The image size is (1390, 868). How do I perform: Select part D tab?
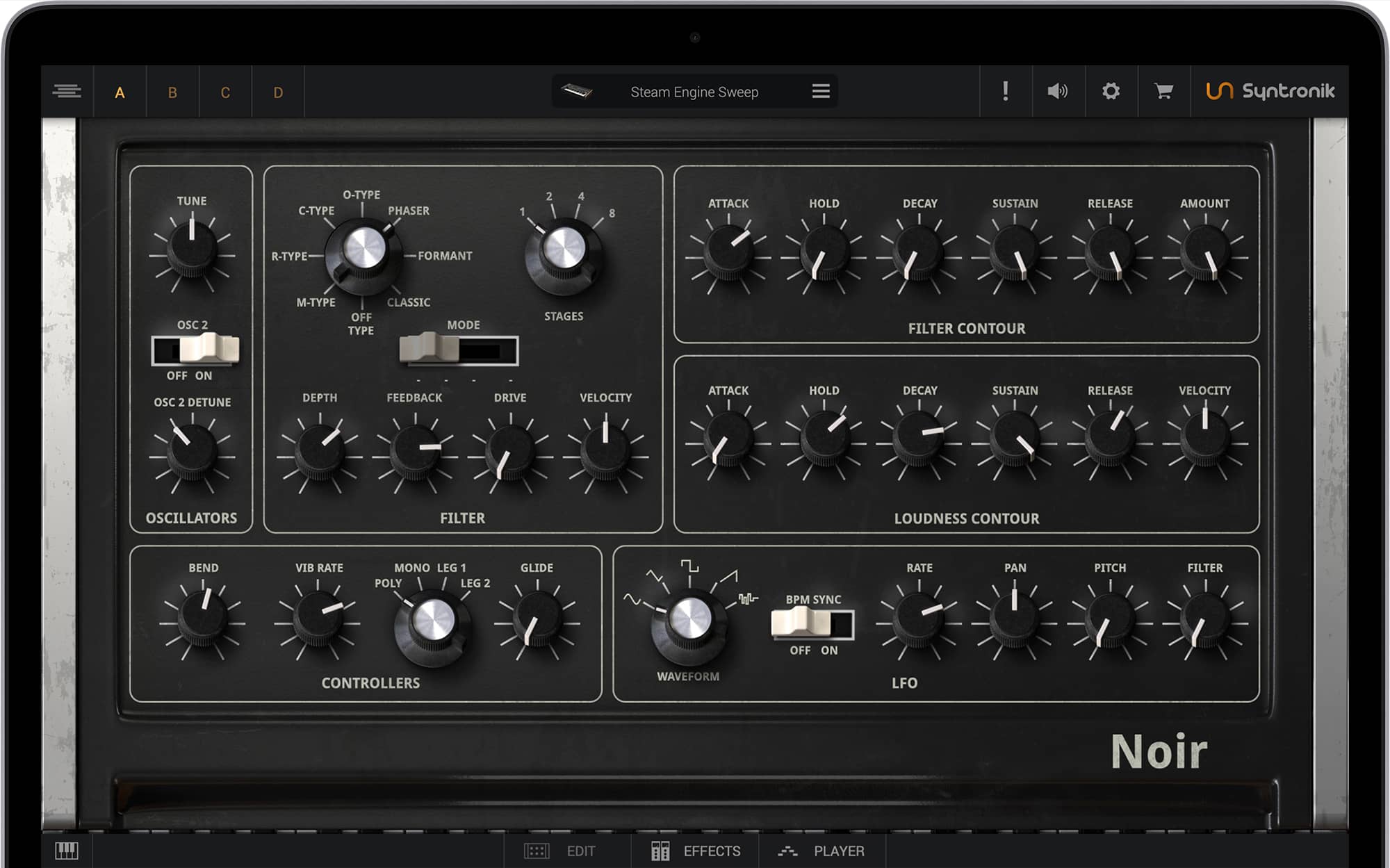(x=278, y=92)
